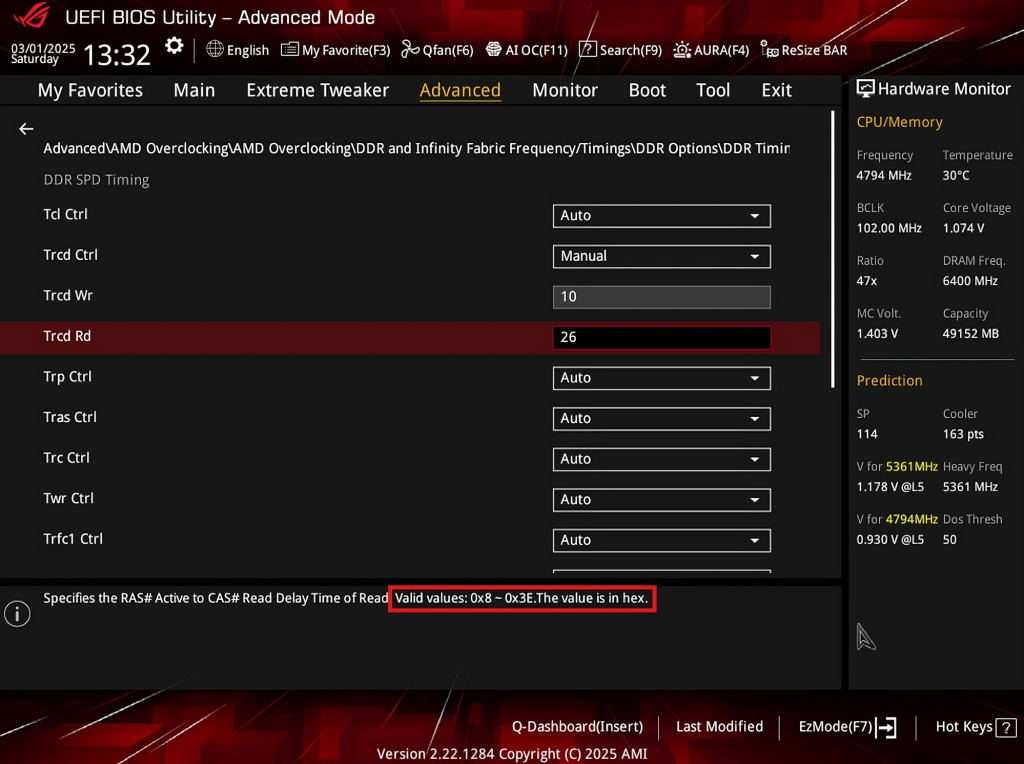Click the Trcd Ctrl label
This screenshot has width=1024, height=764.
[x=71, y=255]
